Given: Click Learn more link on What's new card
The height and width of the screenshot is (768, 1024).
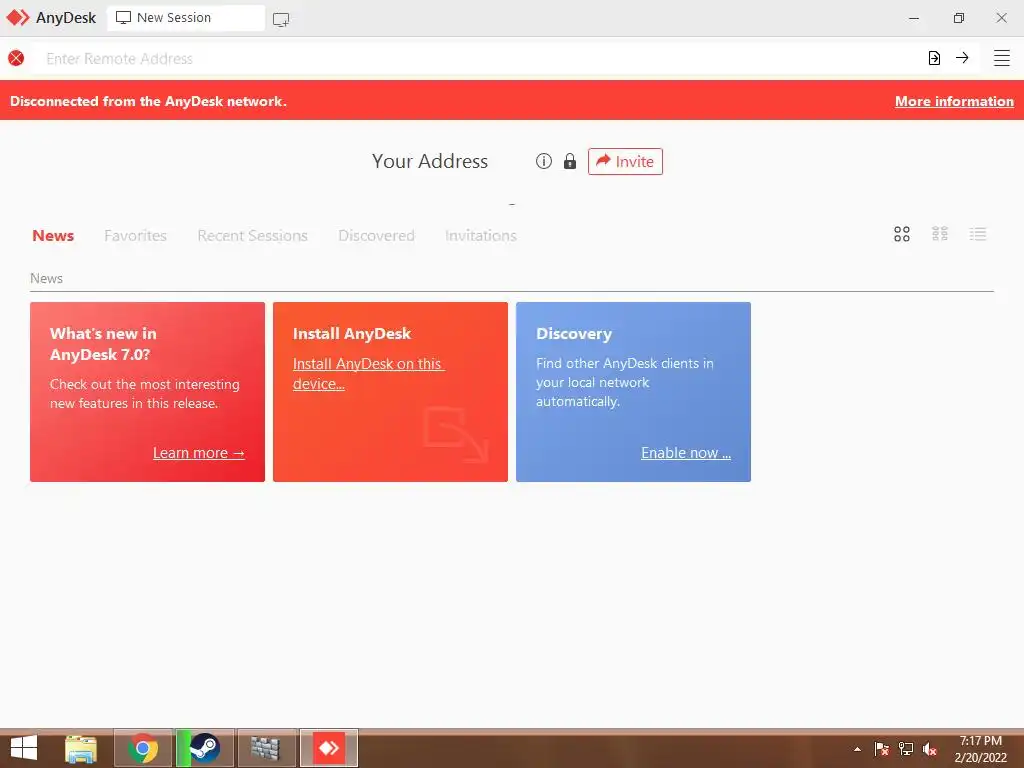Looking at the screenshot, I should click(199, 453).
